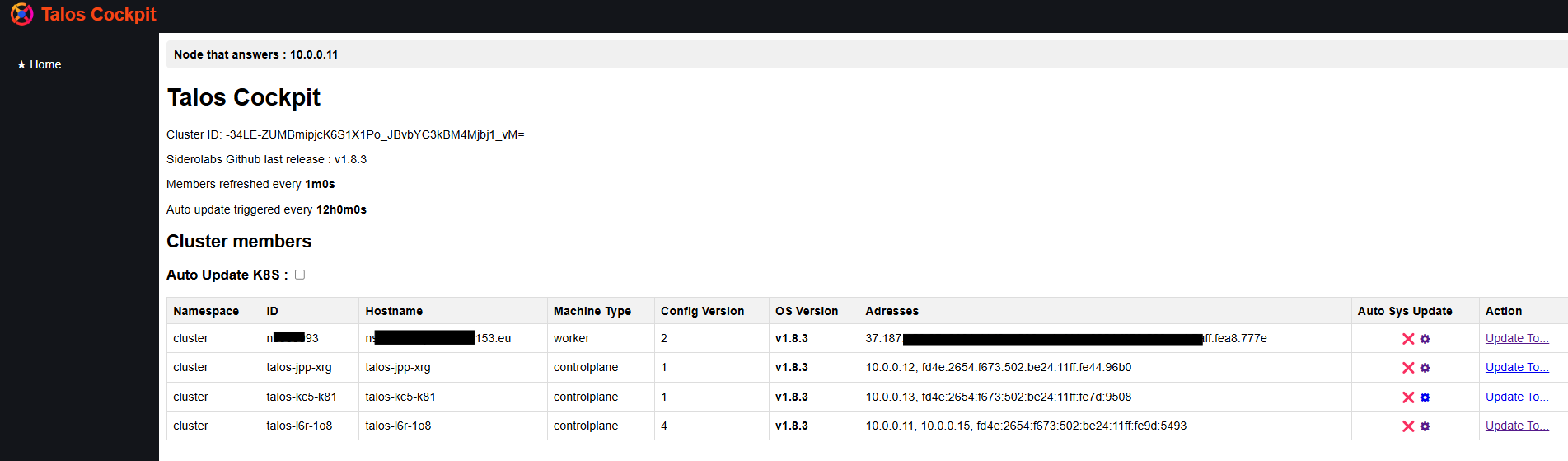1568x461 pixels.
Task: Click gear icon for talos-kc5-k81 row
Action: [1425, 397]
